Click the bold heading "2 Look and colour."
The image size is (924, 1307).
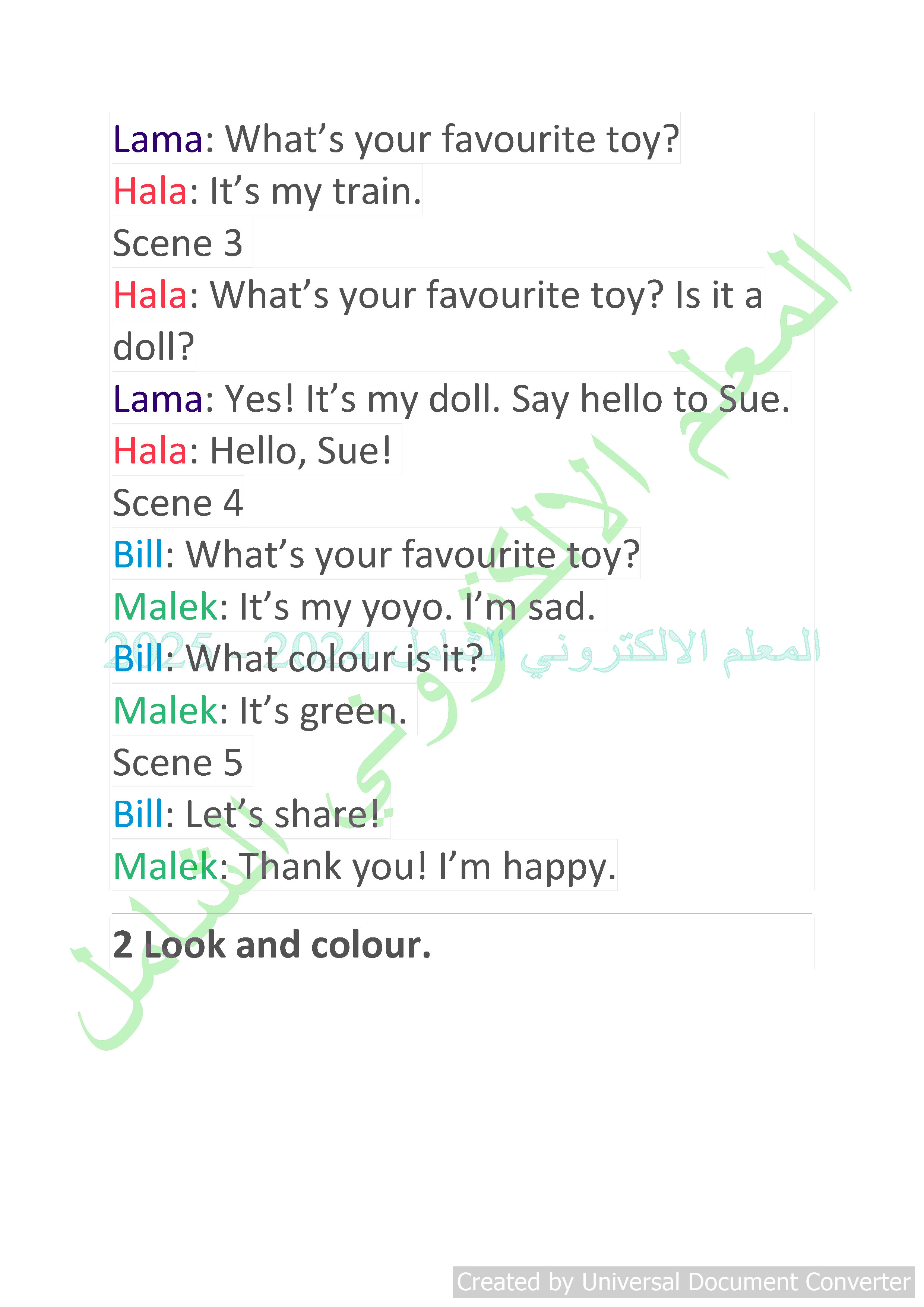click(x=272, y=944)
